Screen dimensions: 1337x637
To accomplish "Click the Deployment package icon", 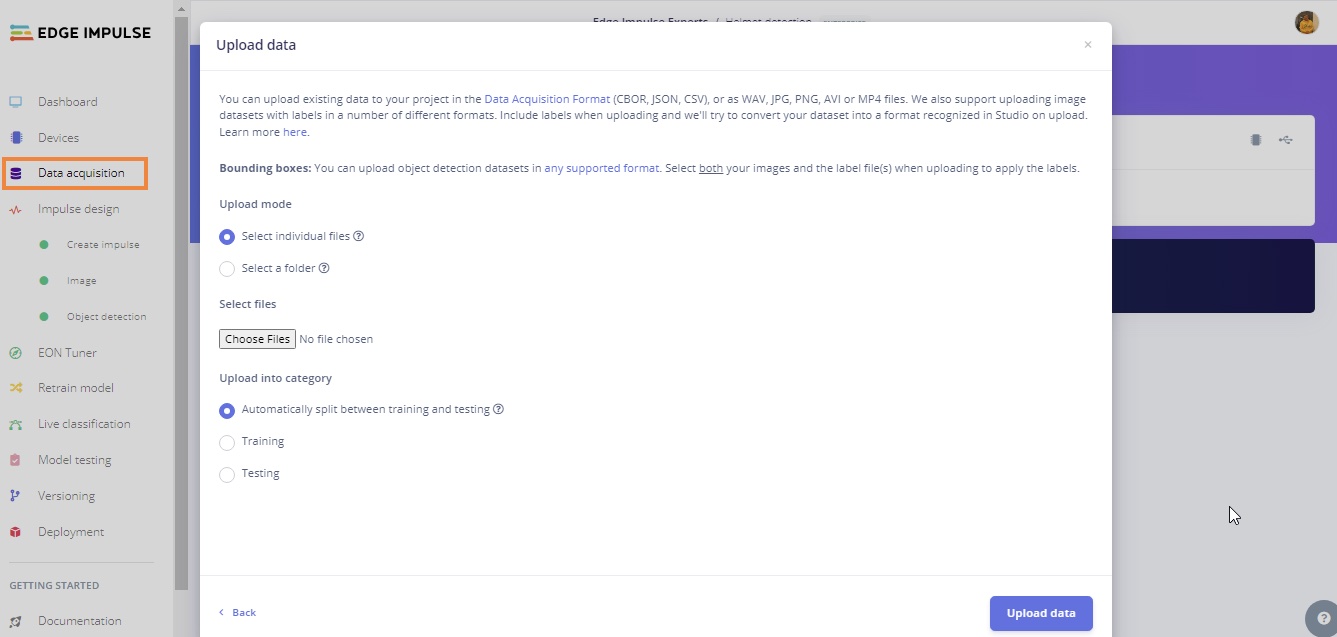I will pos(16,532).
